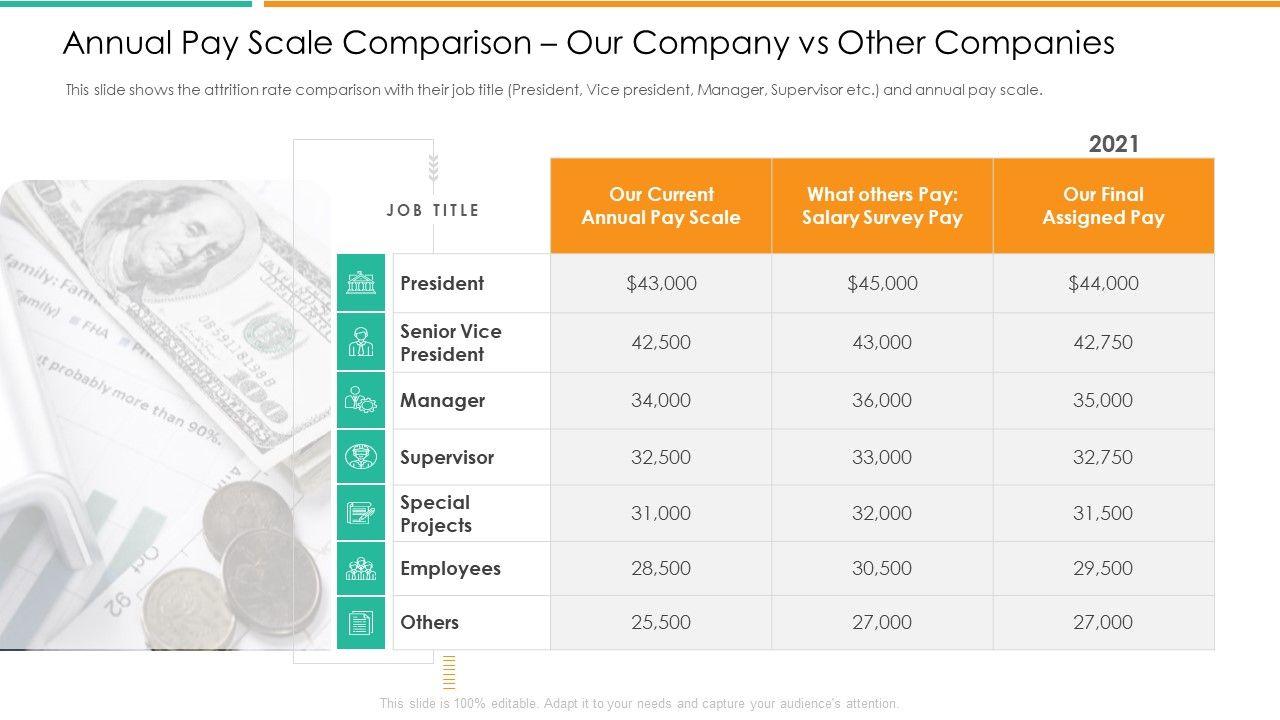Select the Employees group icon

click(x=361, y=569)
